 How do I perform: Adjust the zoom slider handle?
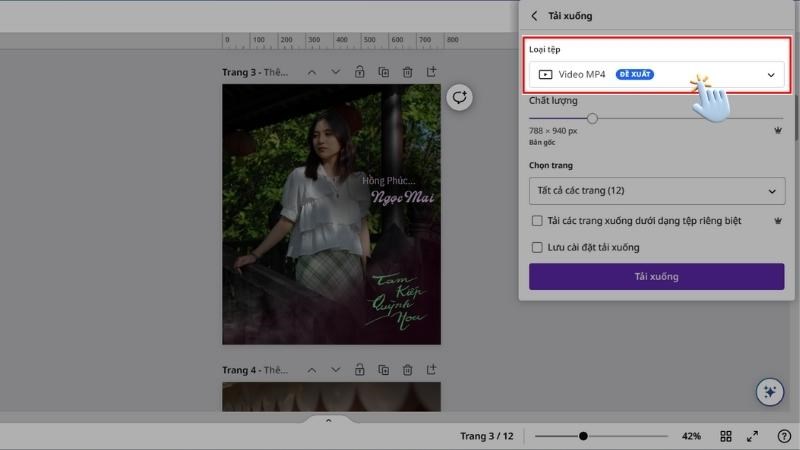coord(583,436)
